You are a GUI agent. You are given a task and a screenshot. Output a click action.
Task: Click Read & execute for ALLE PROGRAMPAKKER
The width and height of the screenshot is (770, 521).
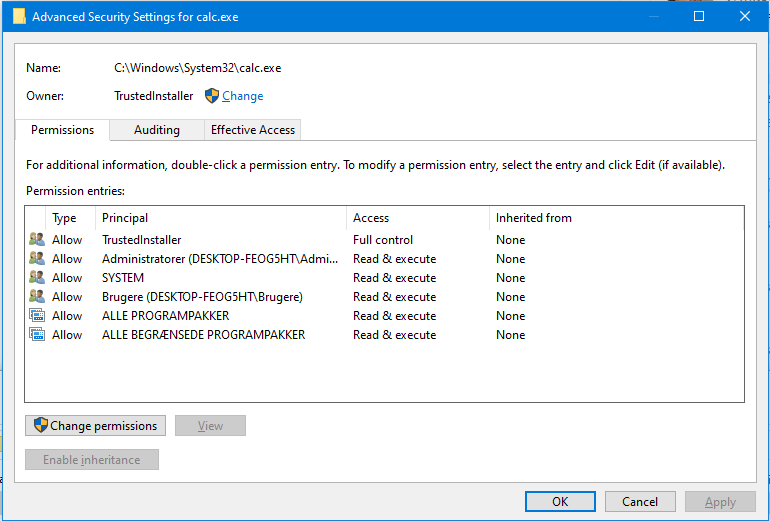pyautogui.click(x=394, y=316)
